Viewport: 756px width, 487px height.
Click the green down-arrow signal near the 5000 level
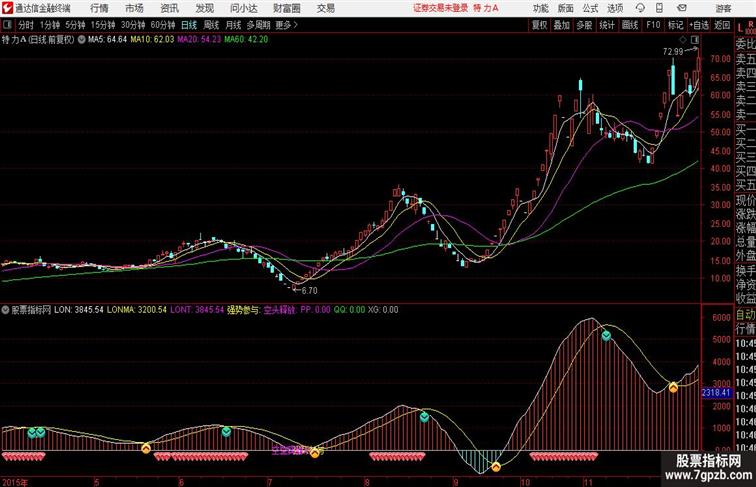(x=606, y=336)
